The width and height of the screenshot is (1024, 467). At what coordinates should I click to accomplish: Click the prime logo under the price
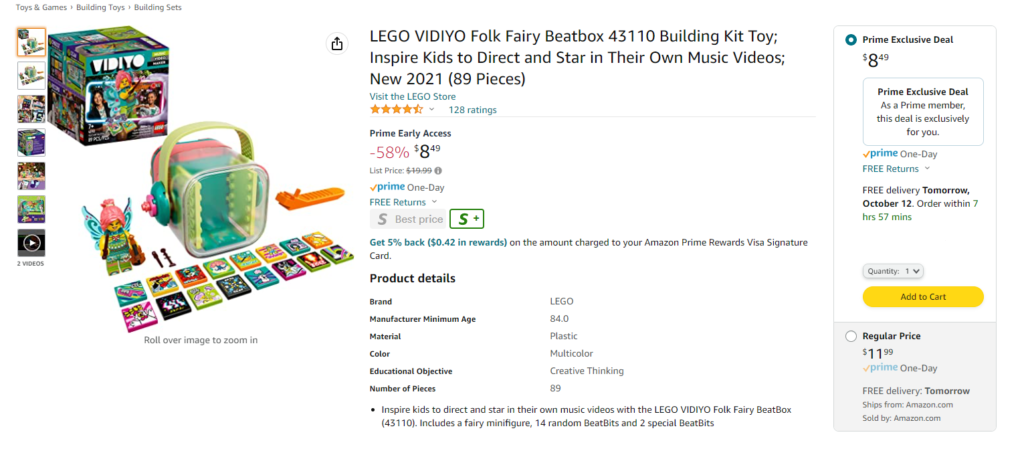pos(387,187)
